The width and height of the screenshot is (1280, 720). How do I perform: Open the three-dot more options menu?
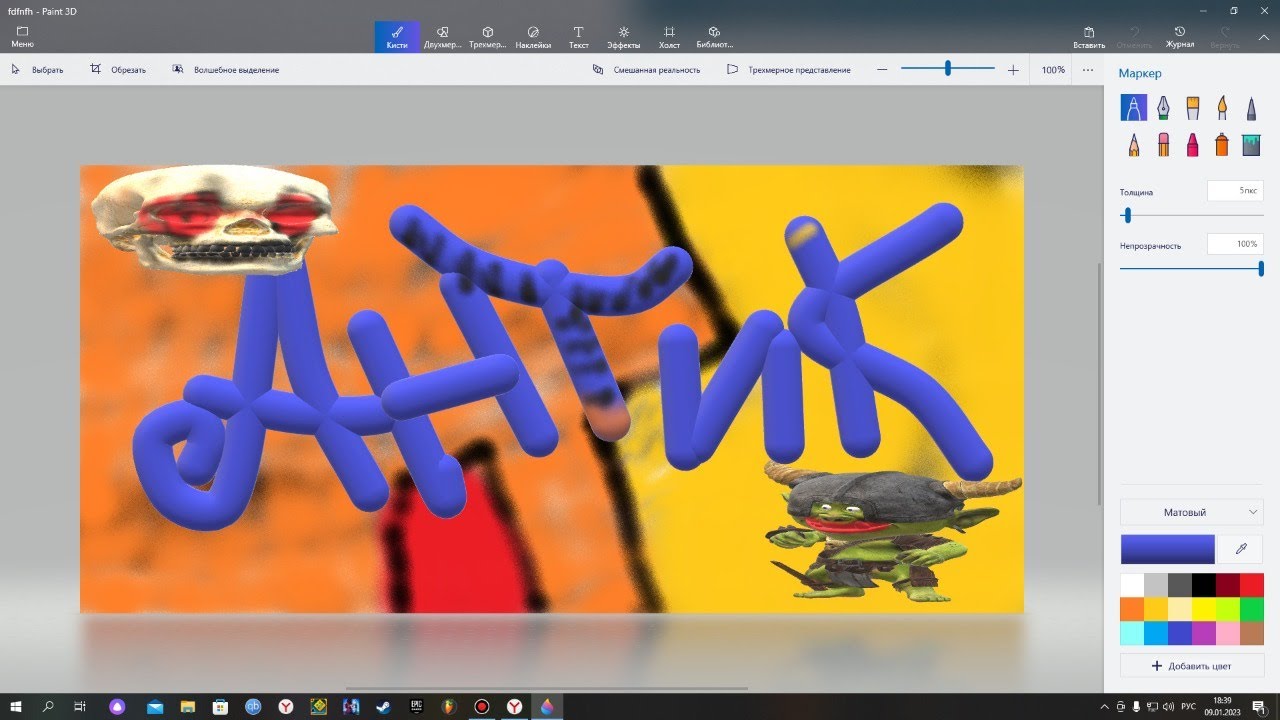pos(1088,70)
